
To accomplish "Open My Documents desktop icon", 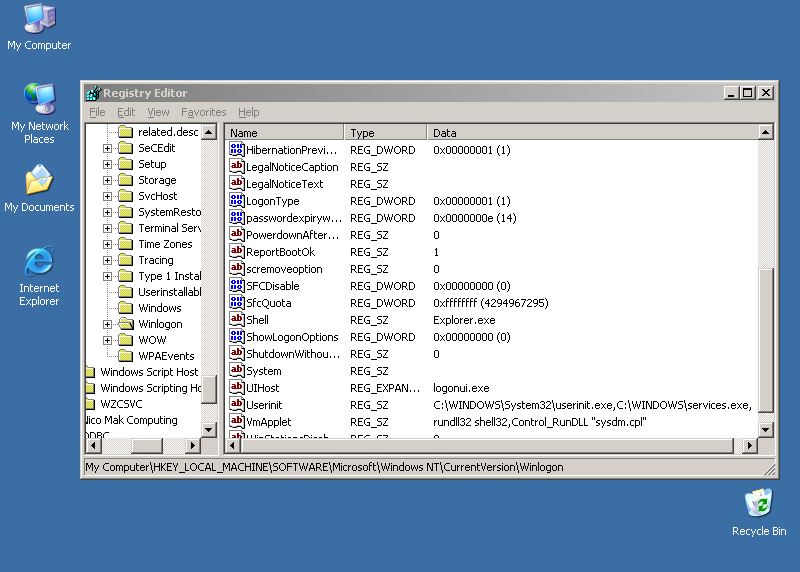I will [x=39, y=188].
